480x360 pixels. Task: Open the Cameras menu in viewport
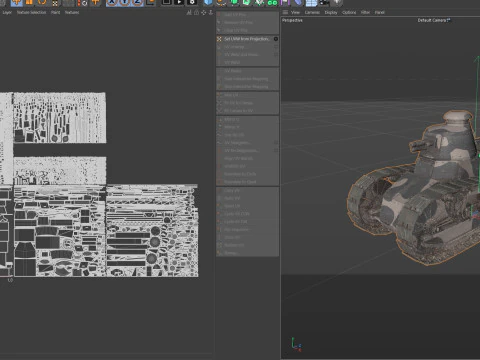312,12
